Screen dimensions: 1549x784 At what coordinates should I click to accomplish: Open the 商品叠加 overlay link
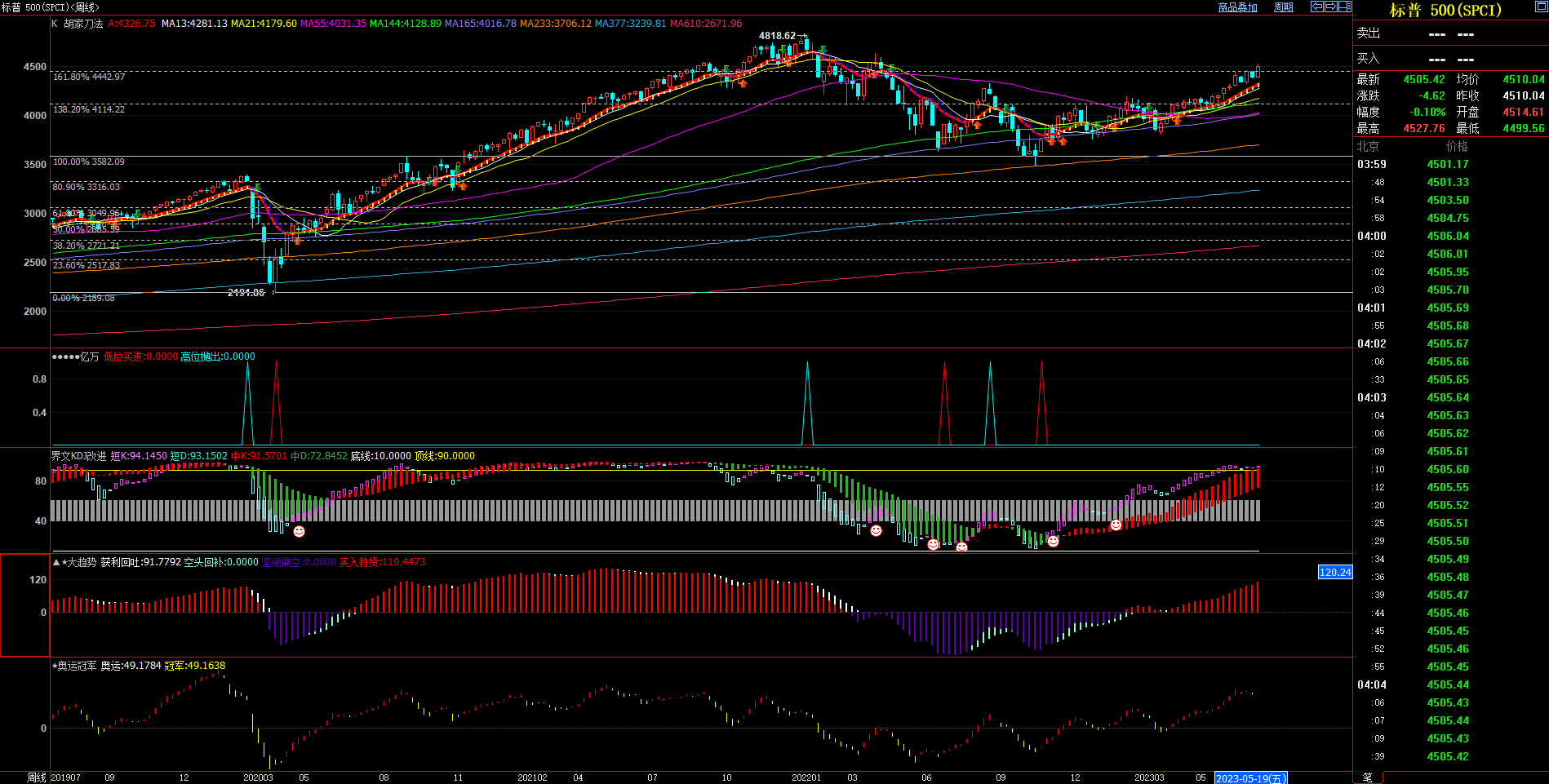(1237, 7)
